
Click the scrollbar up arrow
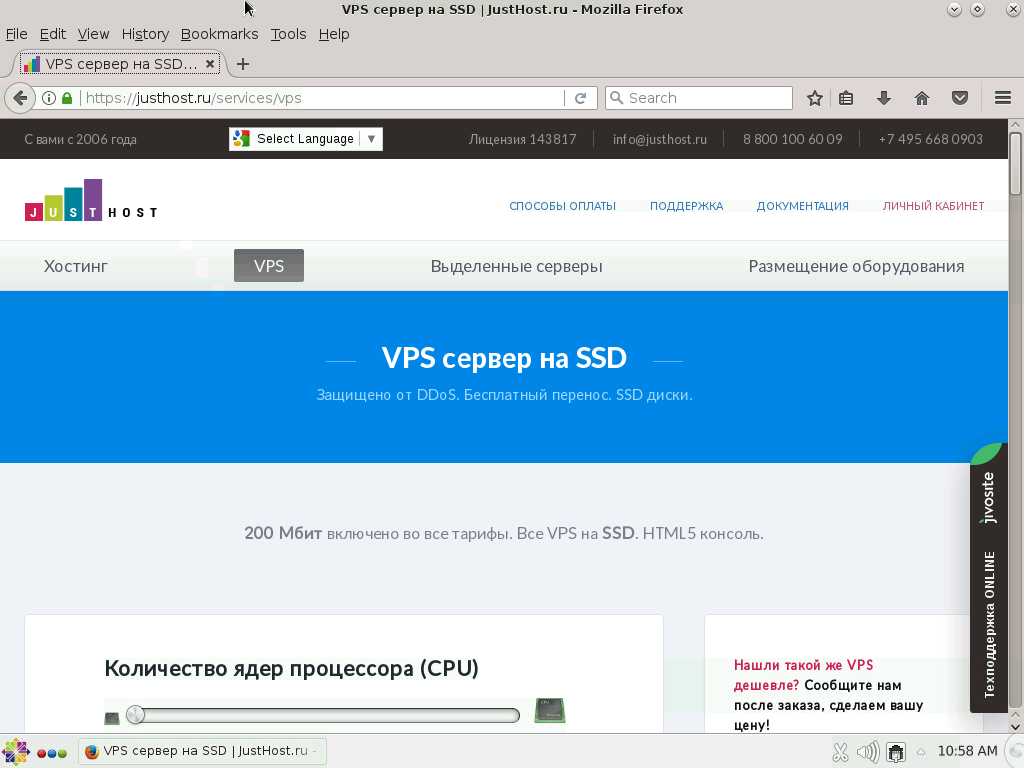coord(1015,125)
